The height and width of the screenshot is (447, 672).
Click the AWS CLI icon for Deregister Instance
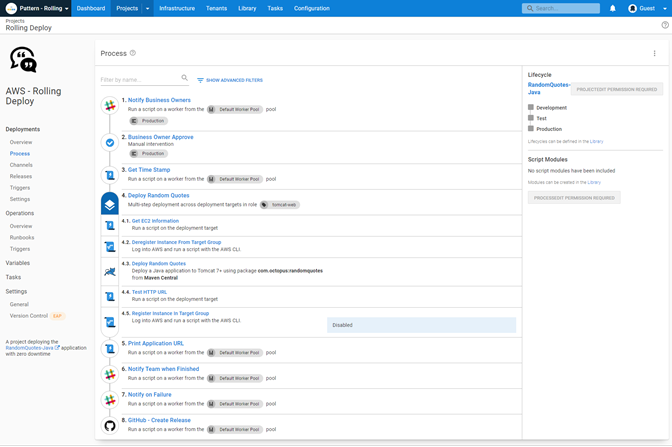pyautogui.click(x=110, y=247)
